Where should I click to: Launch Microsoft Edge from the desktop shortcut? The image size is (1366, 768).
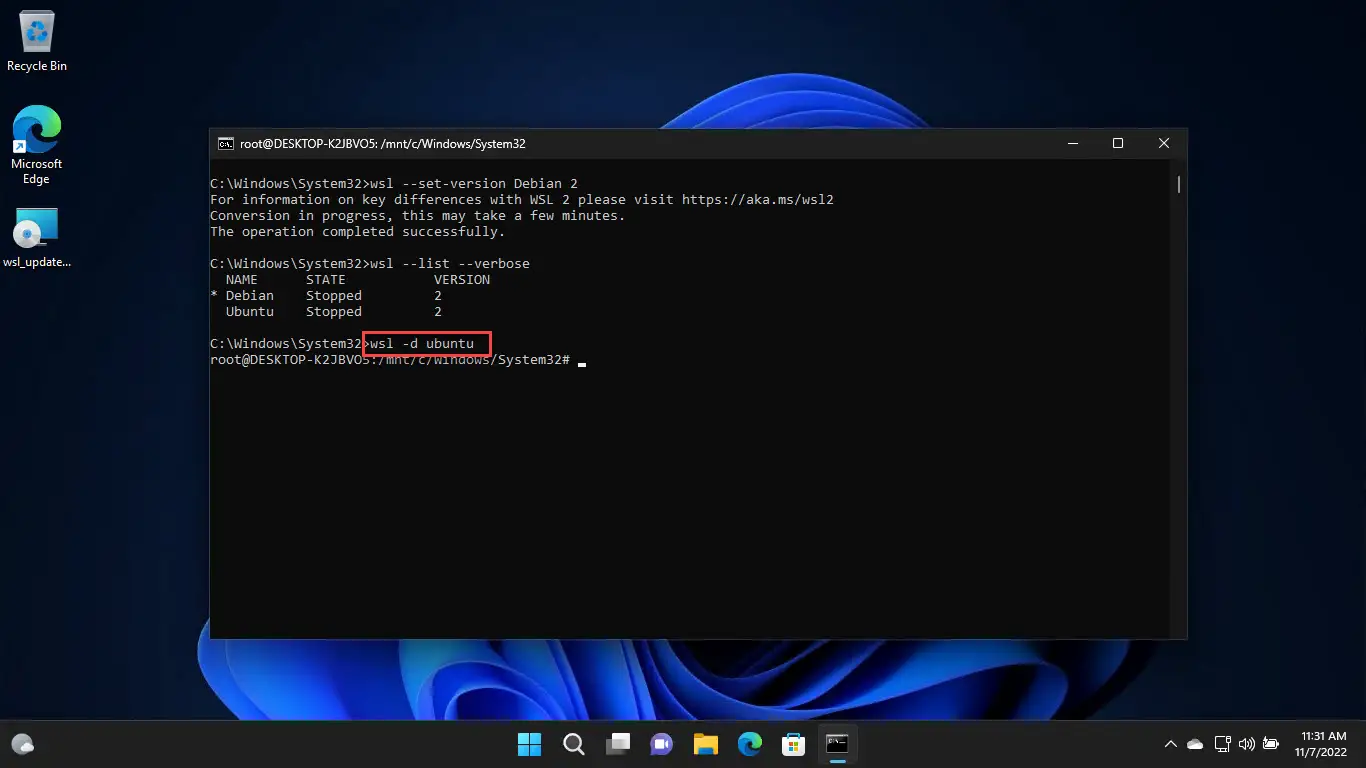36,146
